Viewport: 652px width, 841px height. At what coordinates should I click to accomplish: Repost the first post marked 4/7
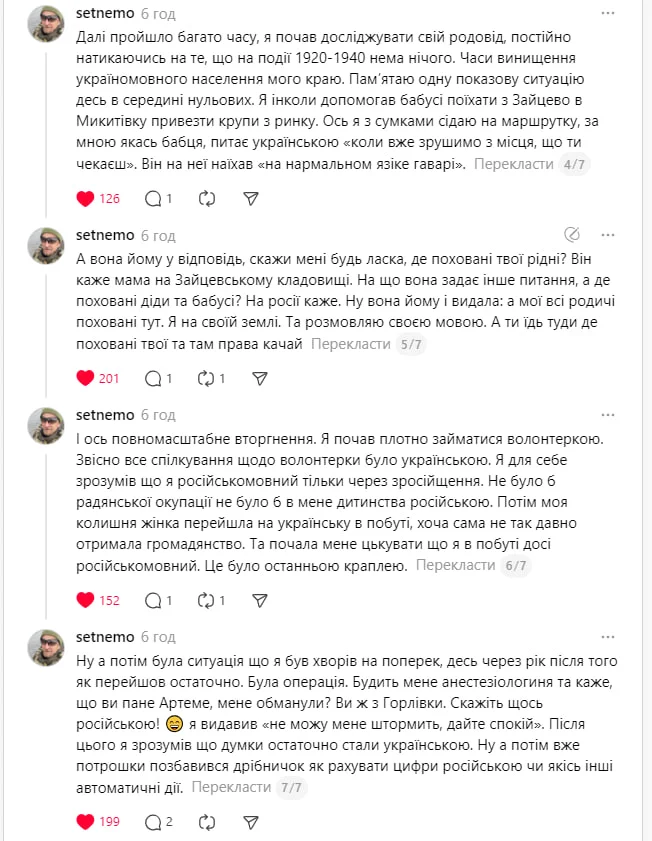(207, 199)
